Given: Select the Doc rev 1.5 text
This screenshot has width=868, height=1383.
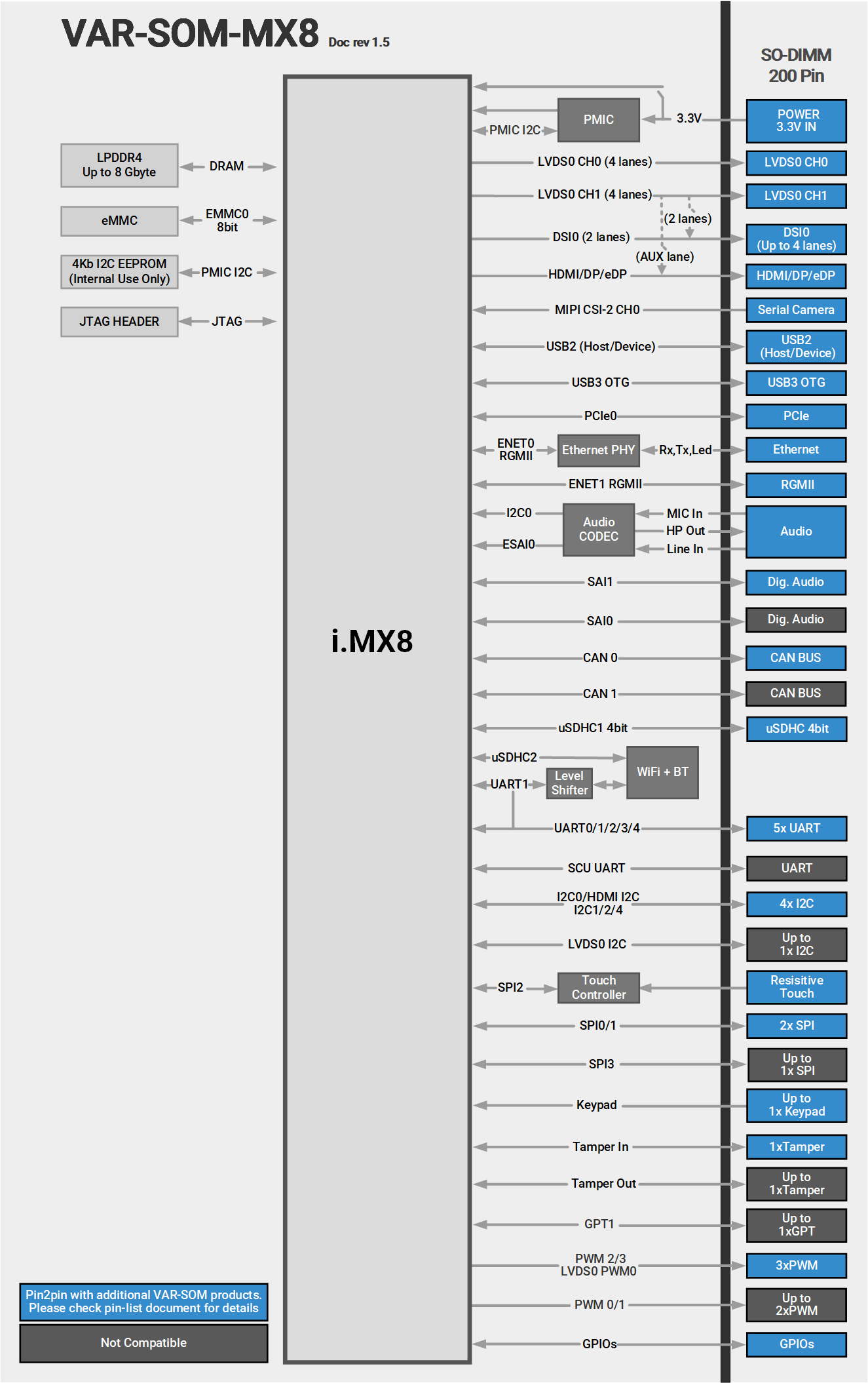Looking at the screenshot, I should tap(359, 43).
